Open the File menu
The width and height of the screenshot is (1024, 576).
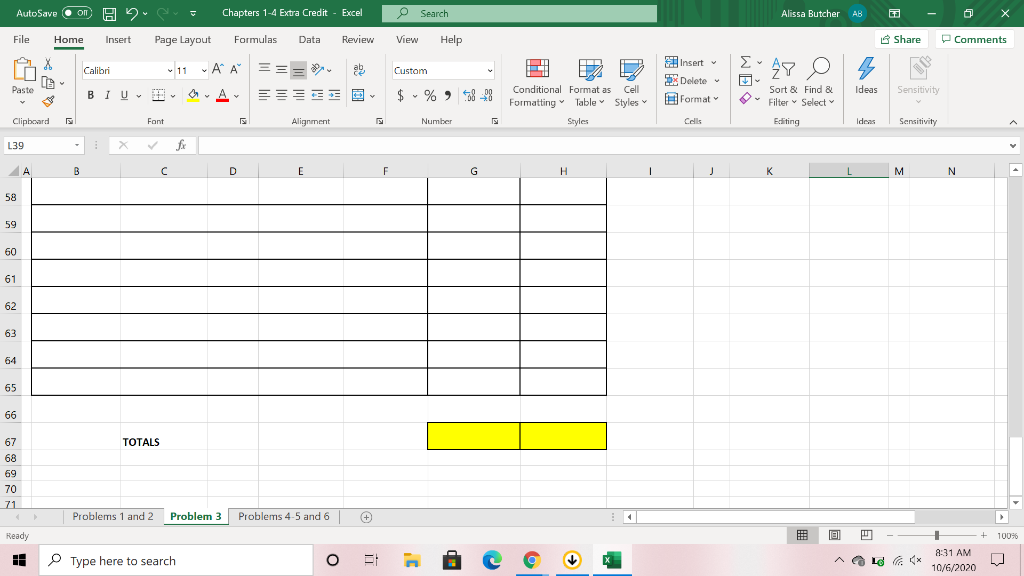coord(22,39)
